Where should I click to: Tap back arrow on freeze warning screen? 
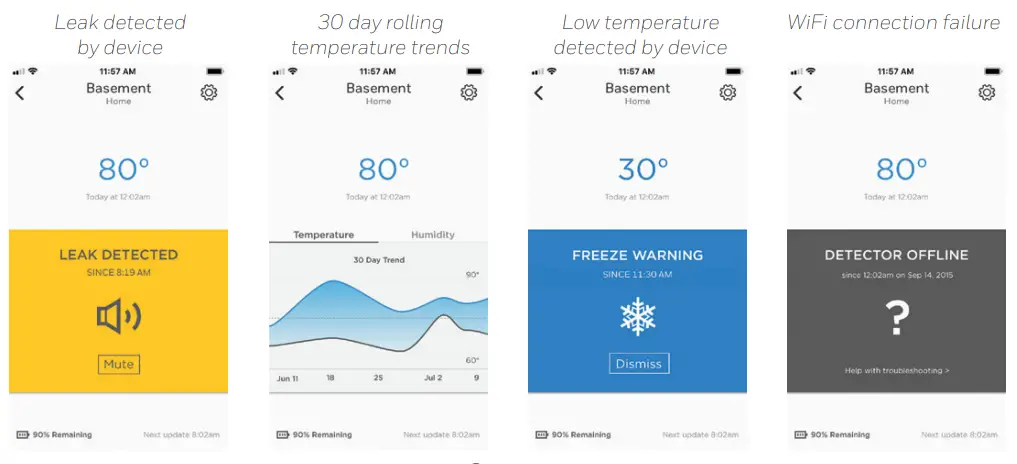(x=538, y=93)
